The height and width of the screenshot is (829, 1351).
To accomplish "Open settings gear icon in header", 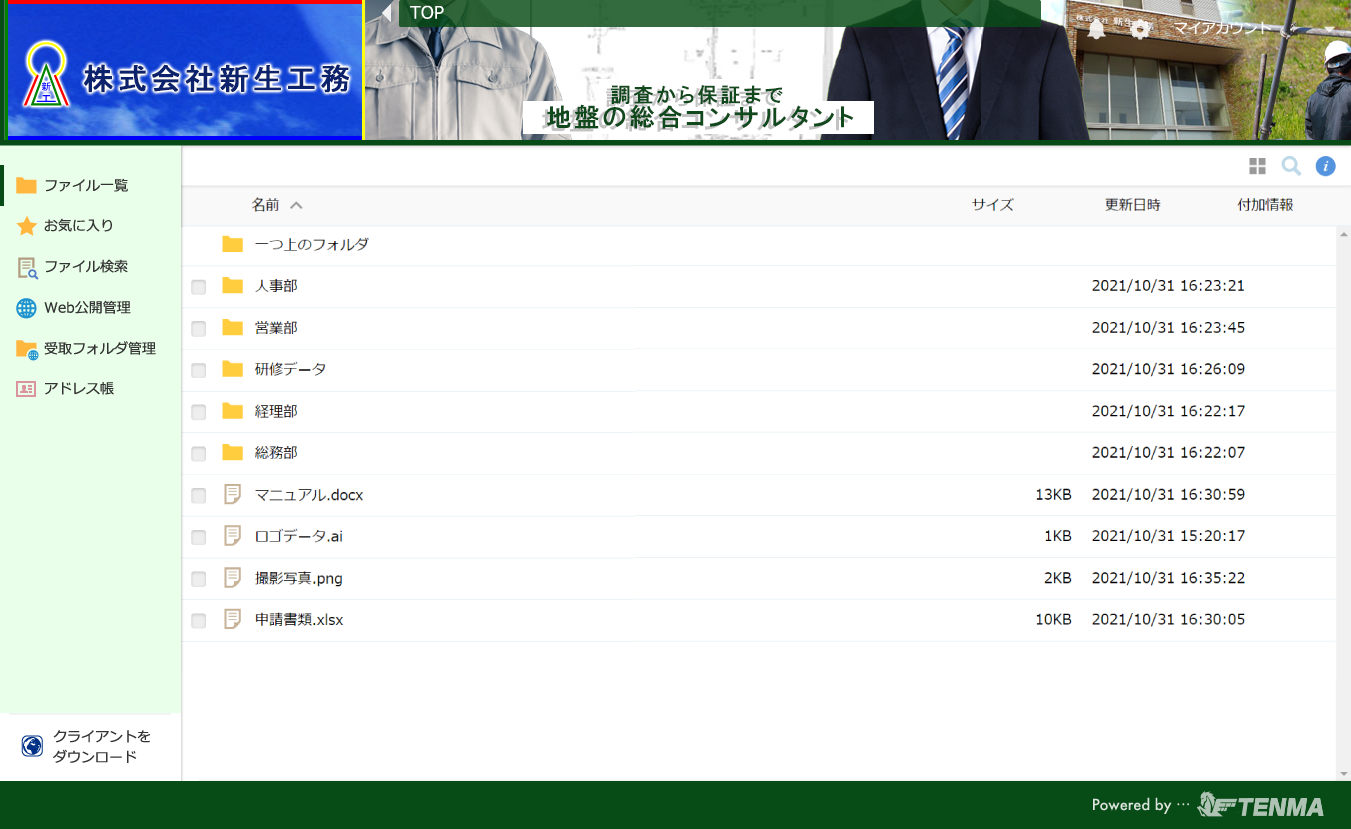I will click(1140, 29).
